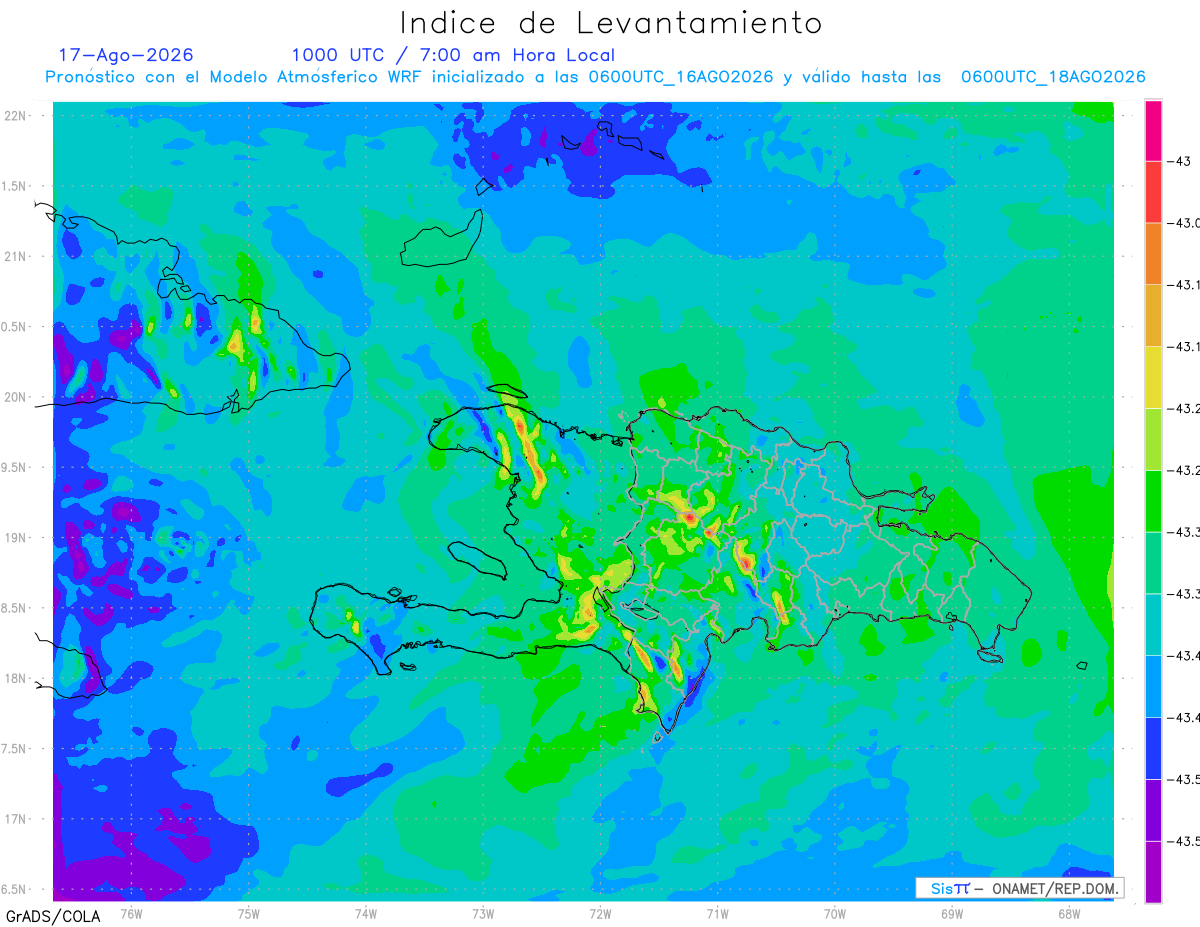Viewport: 1200px width, 927px height.
Task: Click the "70W" longitude label
Action: click(835, 914)
